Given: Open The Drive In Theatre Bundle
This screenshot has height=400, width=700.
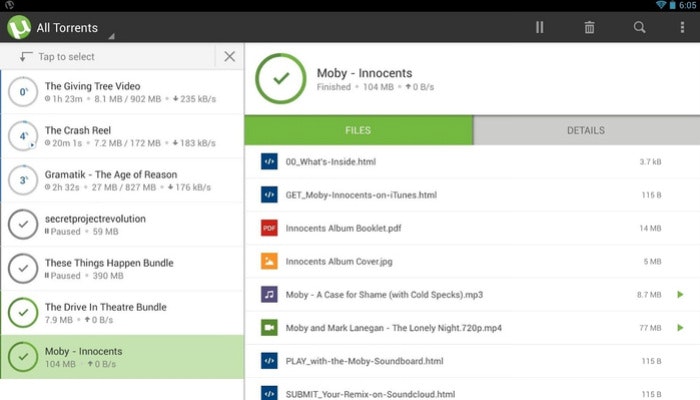Looking at the screenshot, I should click(122, 312).
